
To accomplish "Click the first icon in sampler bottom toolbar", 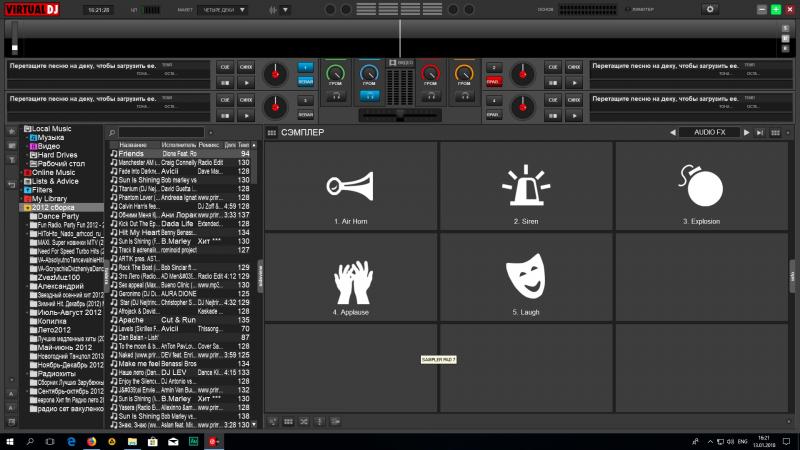I will (273, 421).
